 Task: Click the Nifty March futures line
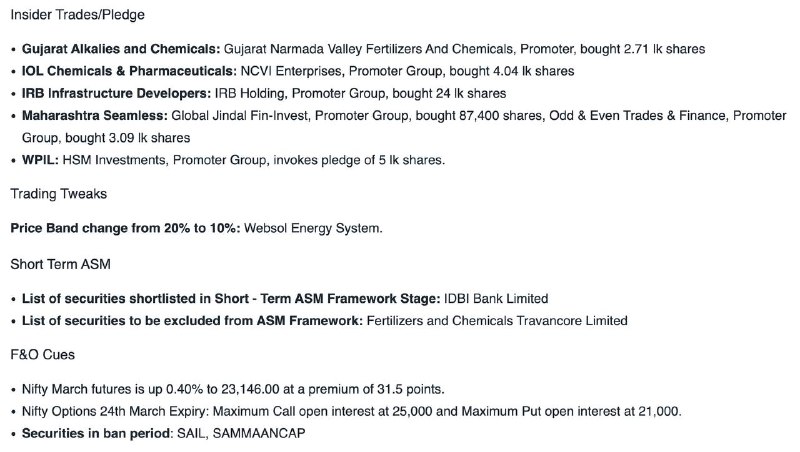click(233, 389)
